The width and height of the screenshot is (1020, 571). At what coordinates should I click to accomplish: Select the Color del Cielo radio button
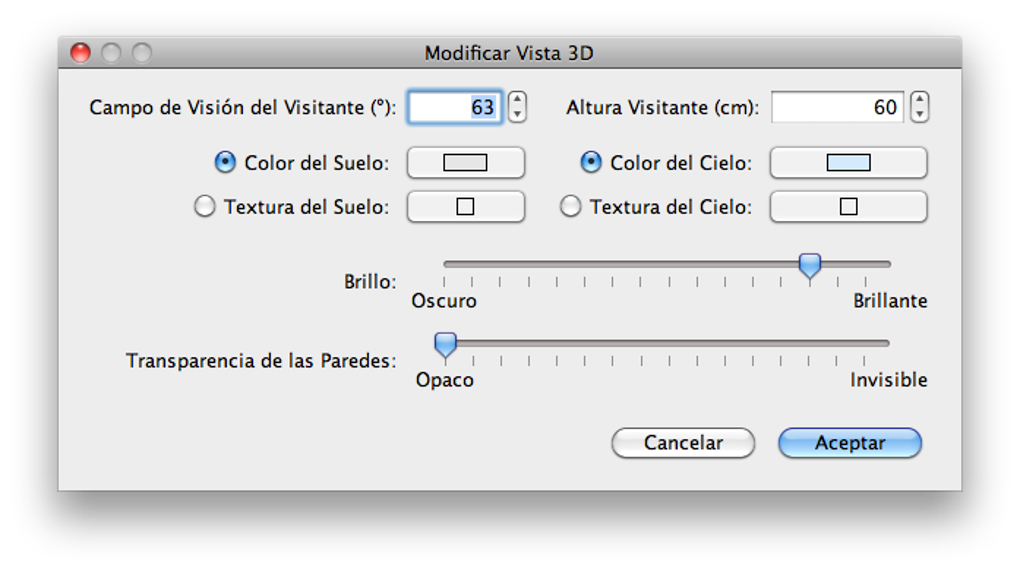point(592,162)
